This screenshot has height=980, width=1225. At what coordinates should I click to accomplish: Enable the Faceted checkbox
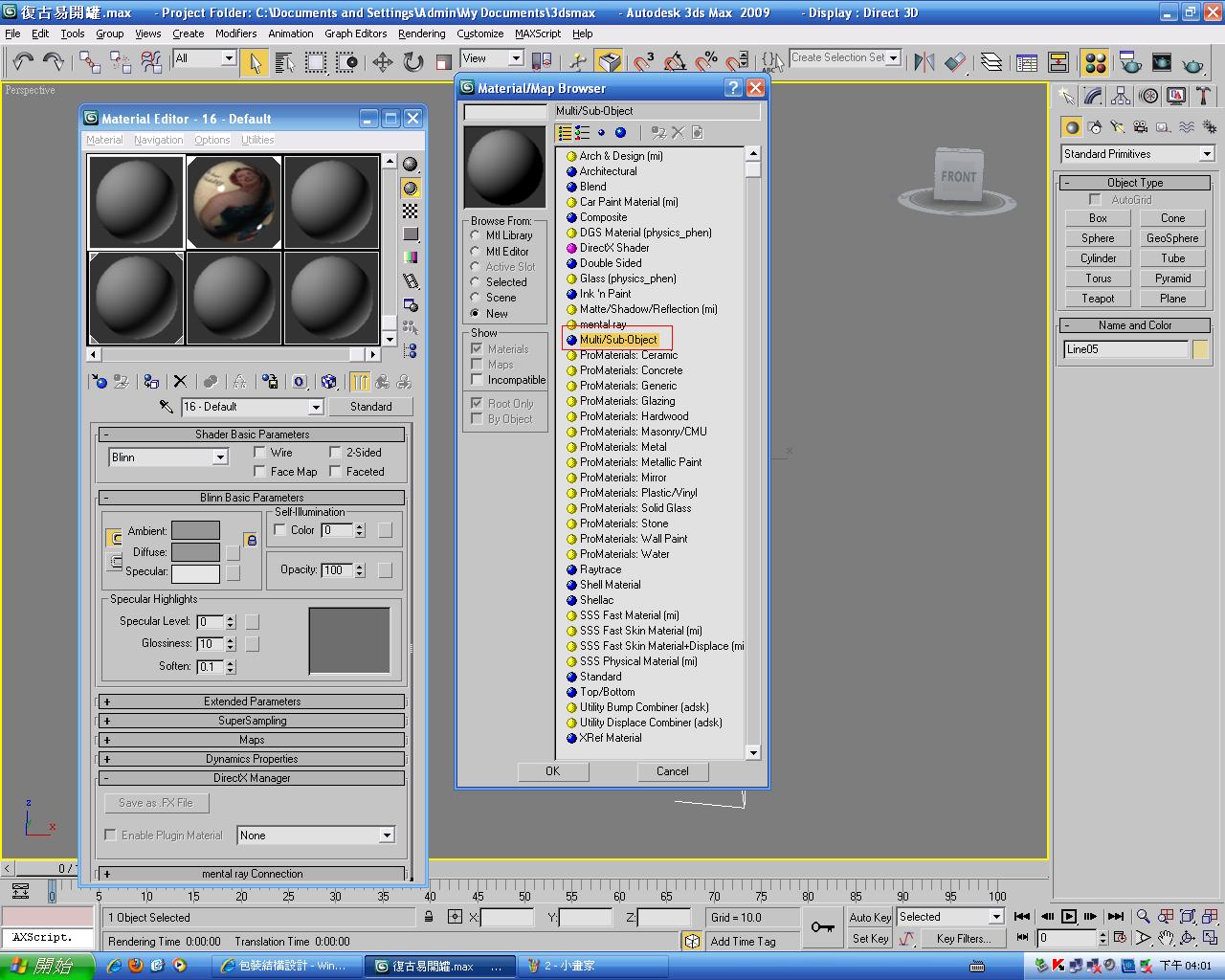tap(335, 471)
